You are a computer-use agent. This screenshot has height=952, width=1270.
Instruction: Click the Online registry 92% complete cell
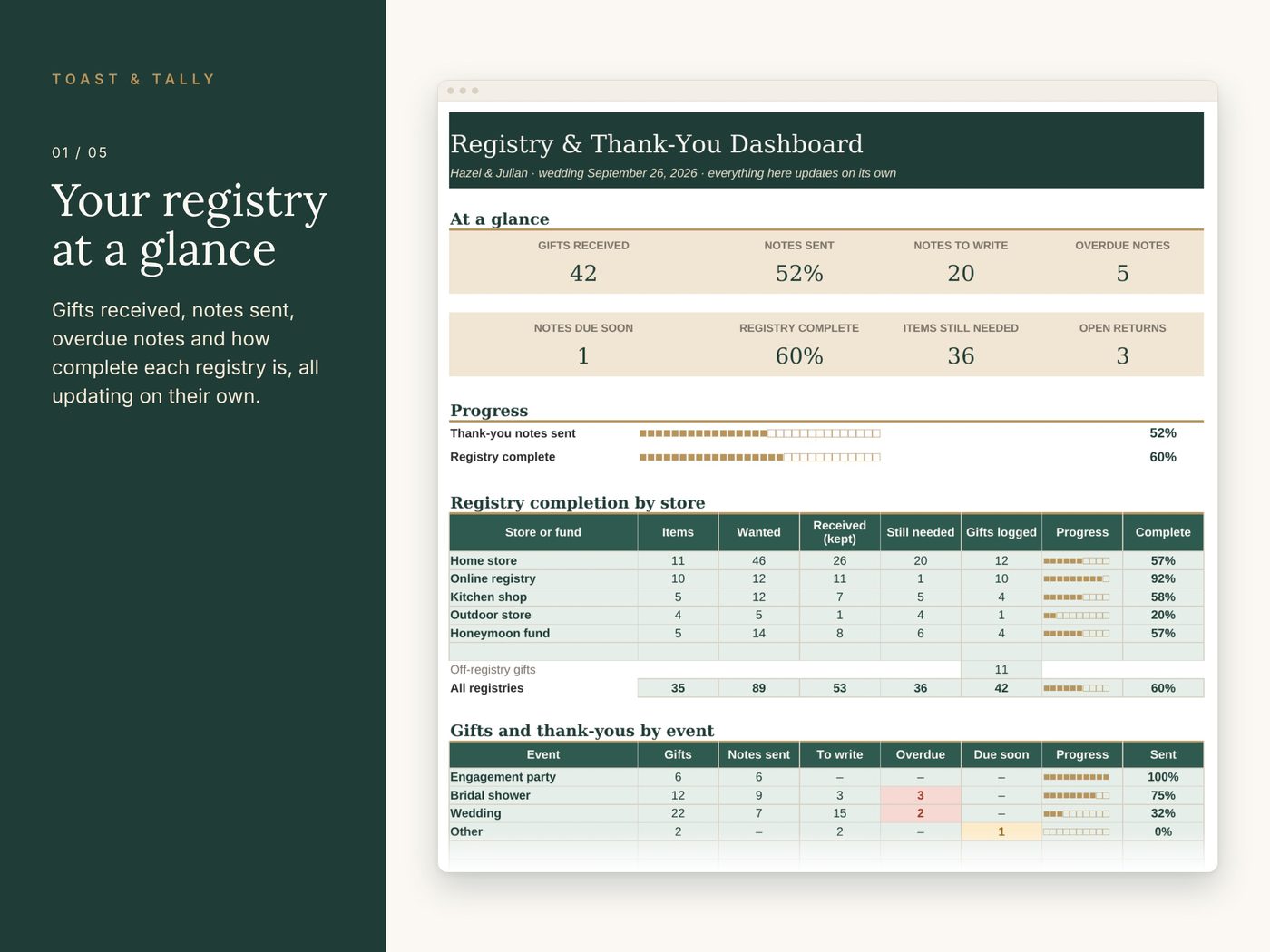[1163, 578]
